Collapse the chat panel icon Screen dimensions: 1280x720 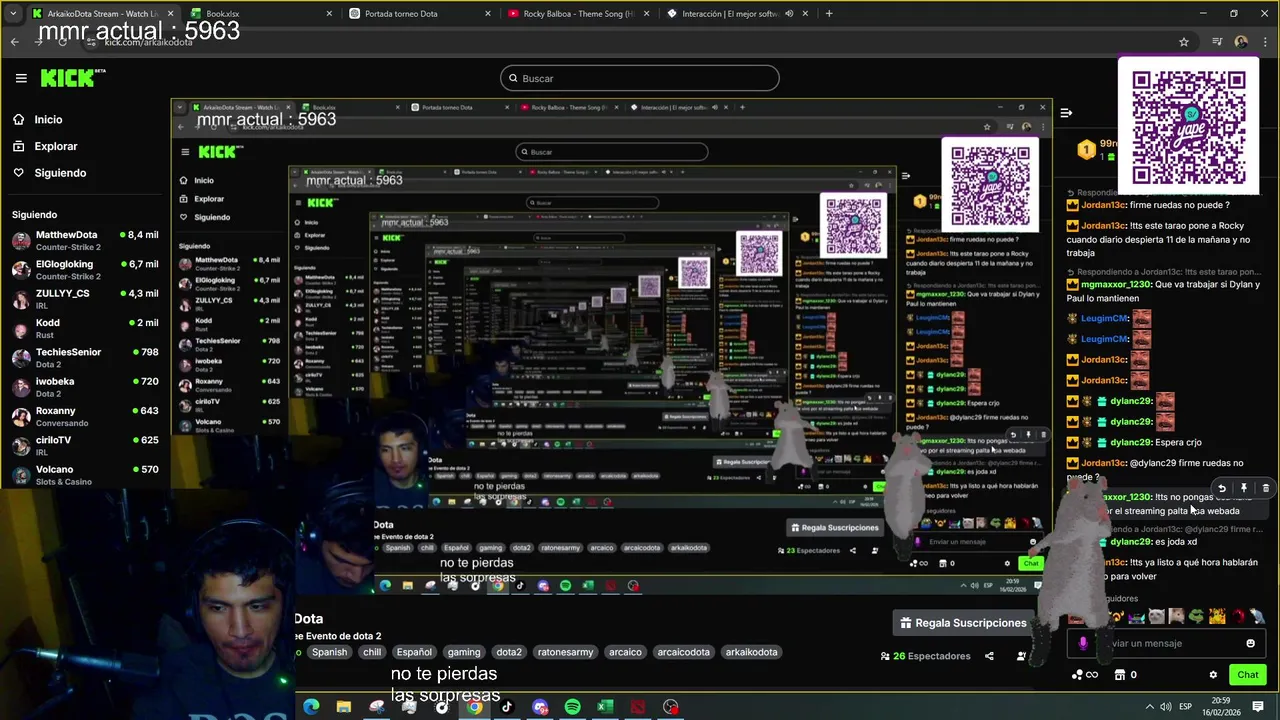tap(1066, 113)
